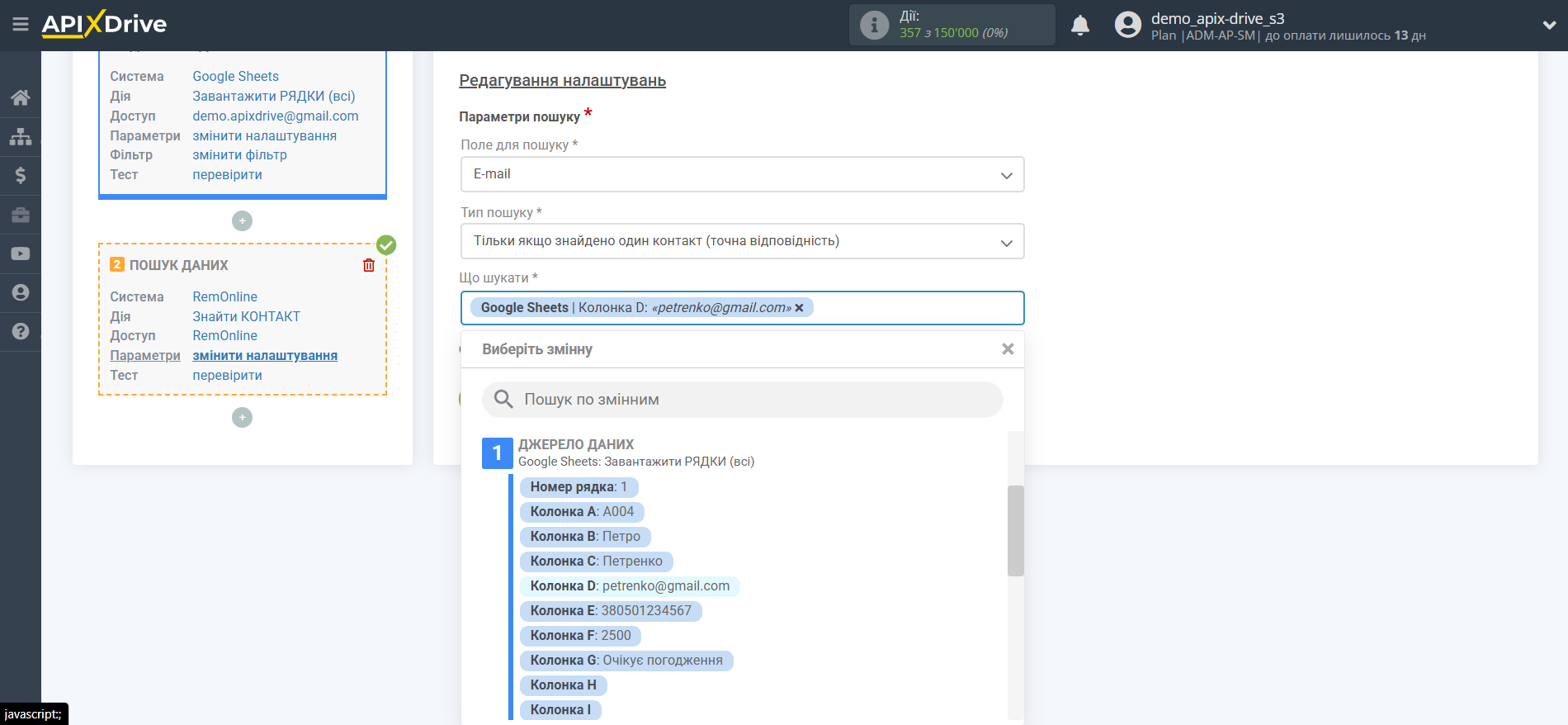Click перевірити in the source block
This screenshot has width=1568, height=725.
[227, 174]
